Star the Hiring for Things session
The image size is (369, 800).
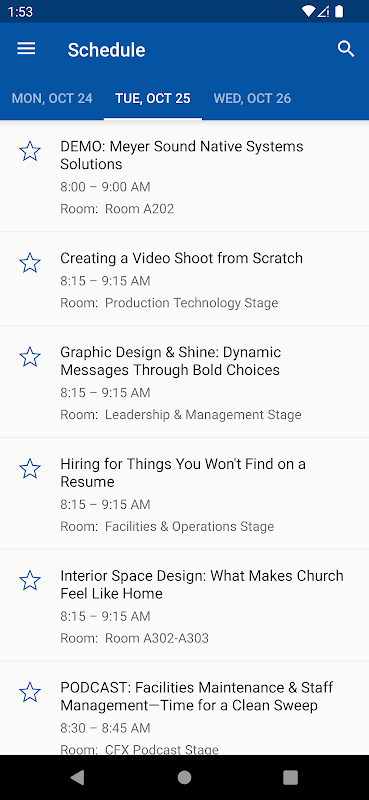click(x=30, y=469)
